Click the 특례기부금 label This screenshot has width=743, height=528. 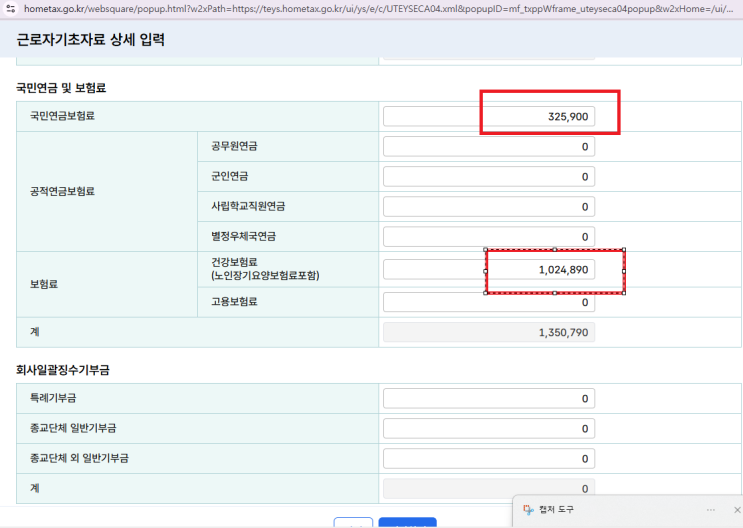click(x=53, y=398)
